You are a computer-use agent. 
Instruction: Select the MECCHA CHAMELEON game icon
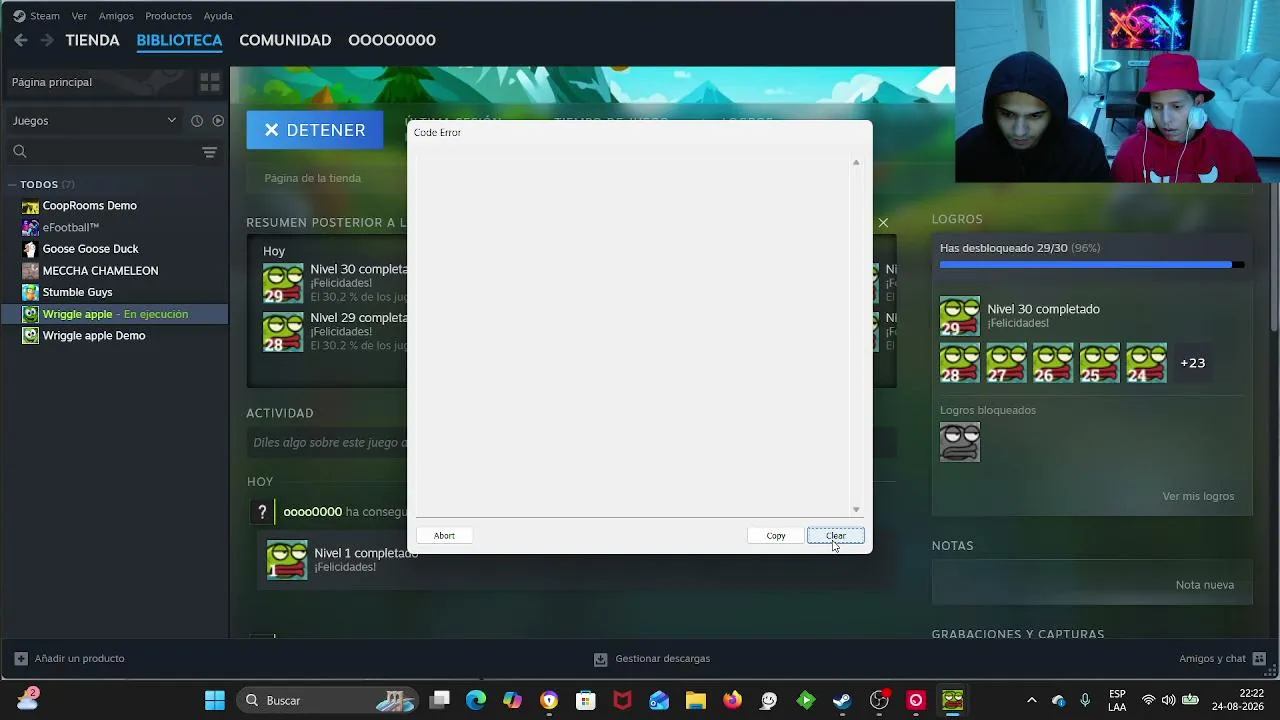(31, 271)
